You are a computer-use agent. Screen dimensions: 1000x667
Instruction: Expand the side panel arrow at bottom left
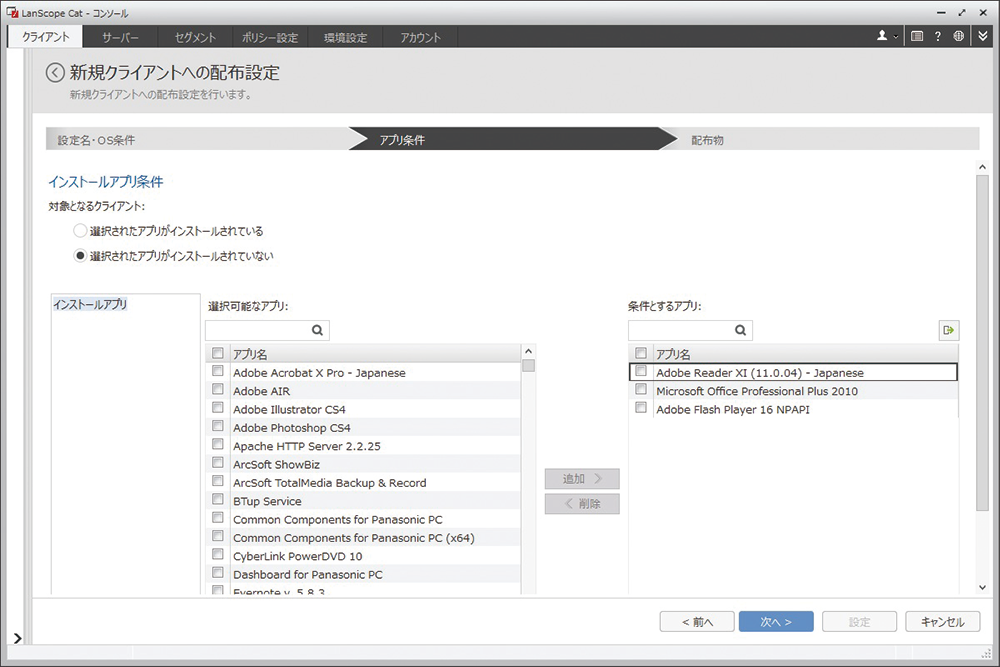click(17, 638)
